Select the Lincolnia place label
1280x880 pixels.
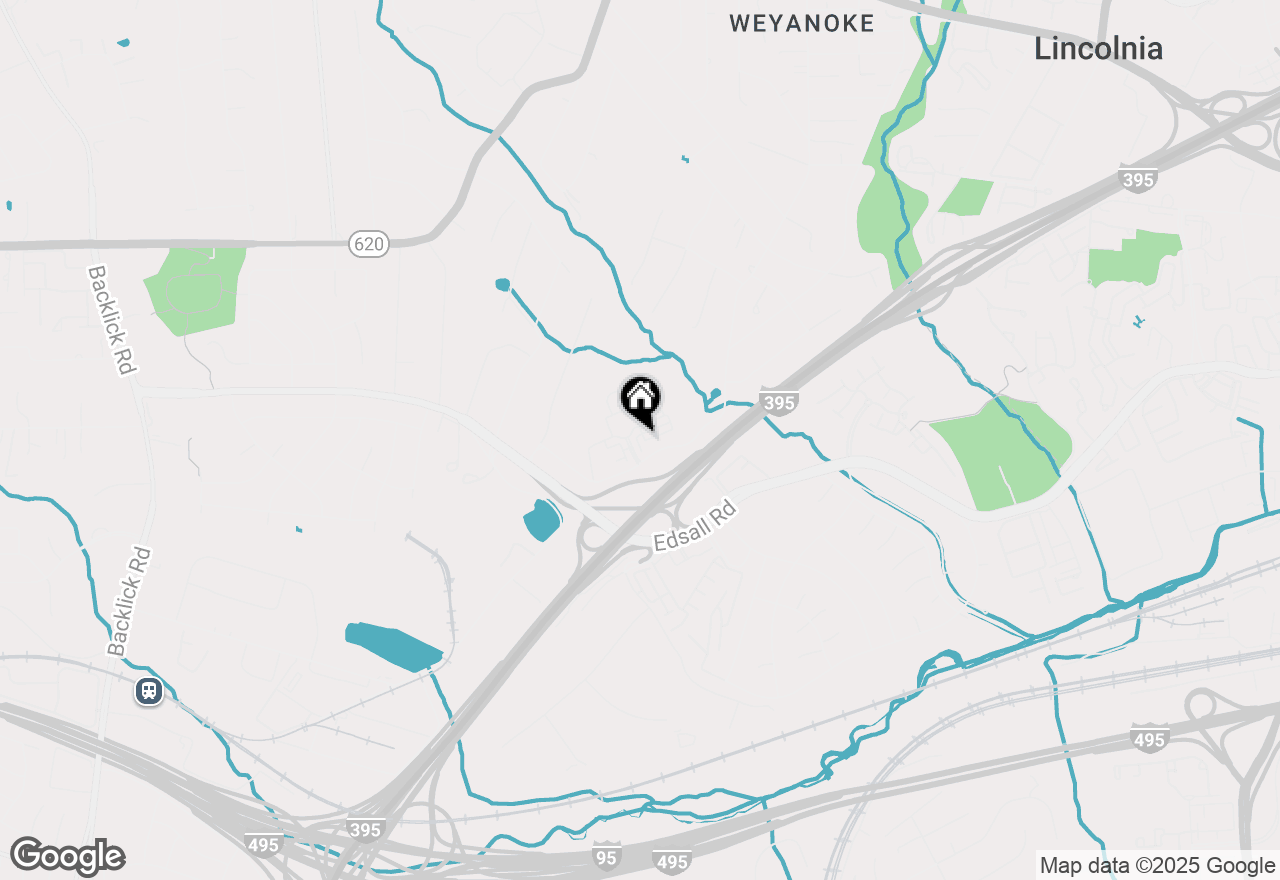coord(1098,48)
